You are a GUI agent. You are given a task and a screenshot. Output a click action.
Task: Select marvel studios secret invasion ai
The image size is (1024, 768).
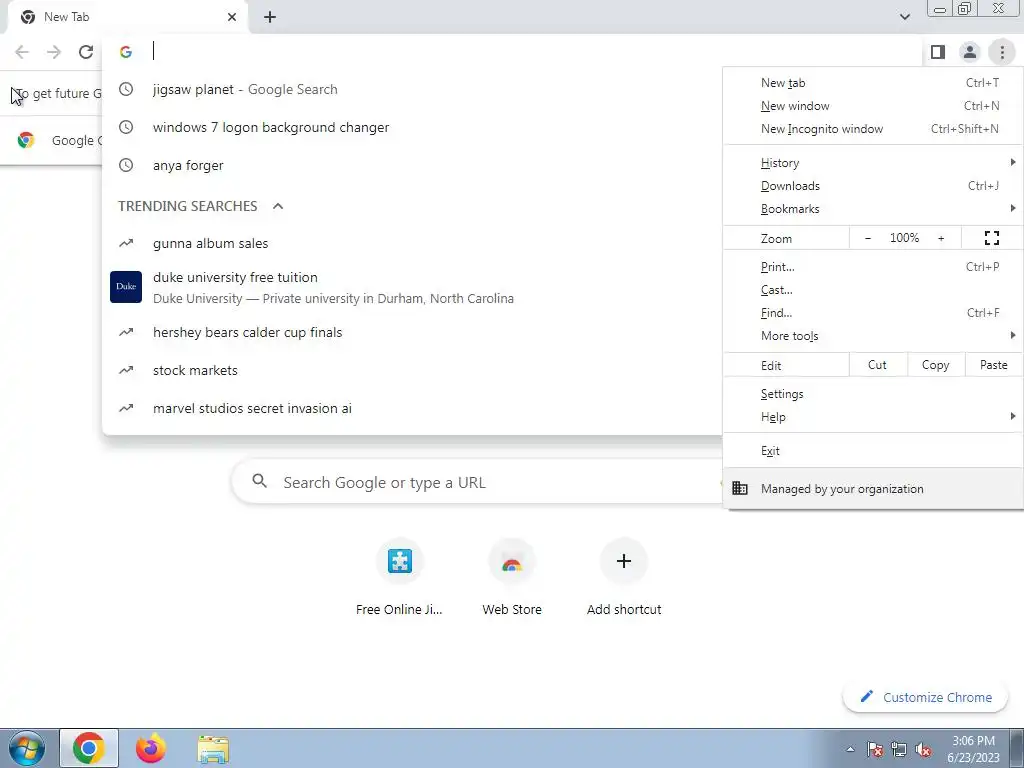412,408
